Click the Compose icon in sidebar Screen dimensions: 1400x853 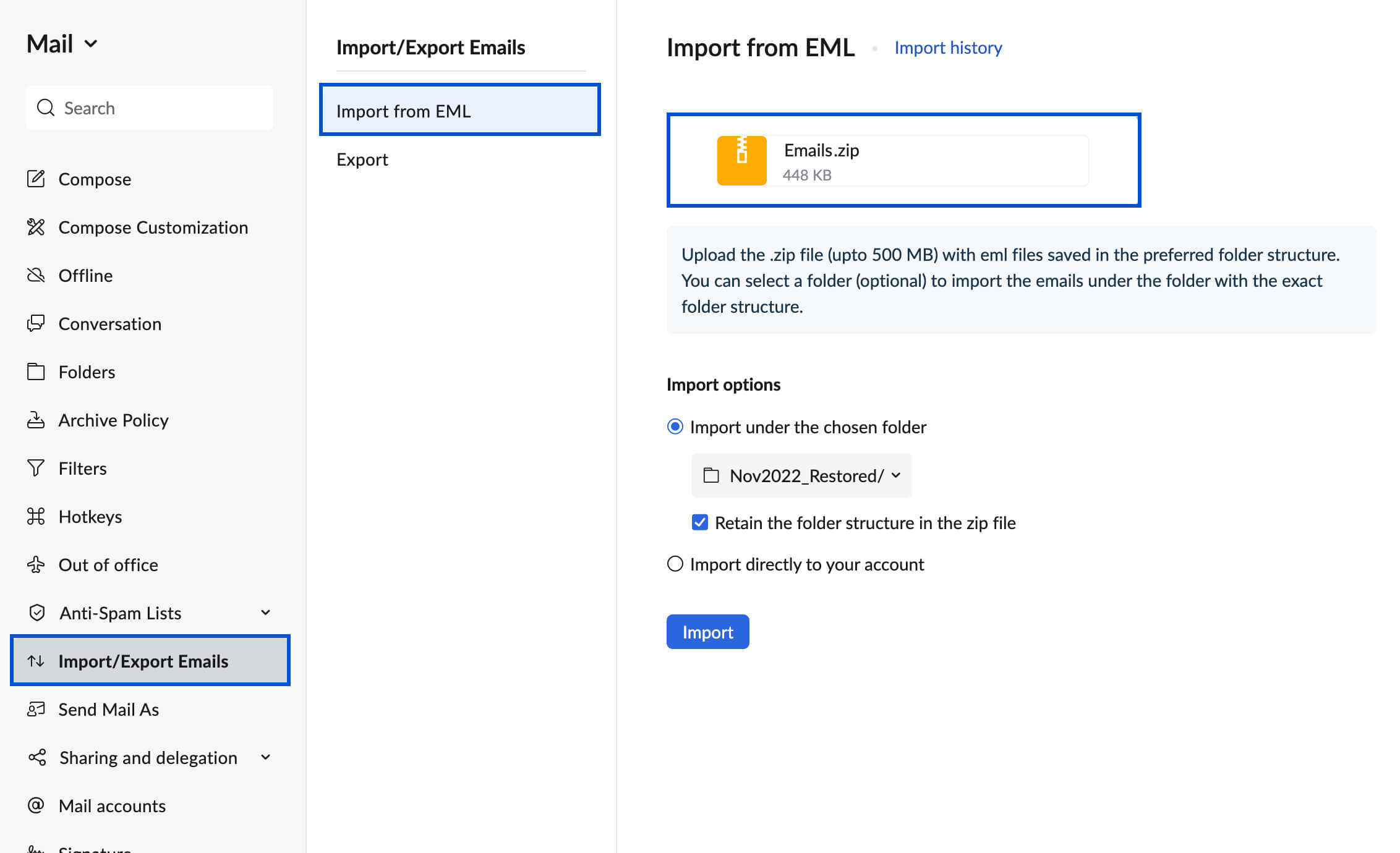pos(36,179)
